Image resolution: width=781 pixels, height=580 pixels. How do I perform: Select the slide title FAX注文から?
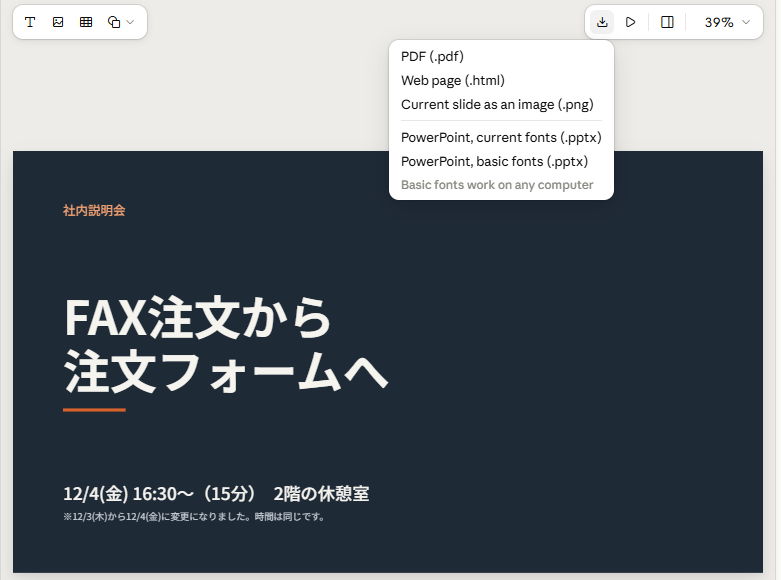198,317
